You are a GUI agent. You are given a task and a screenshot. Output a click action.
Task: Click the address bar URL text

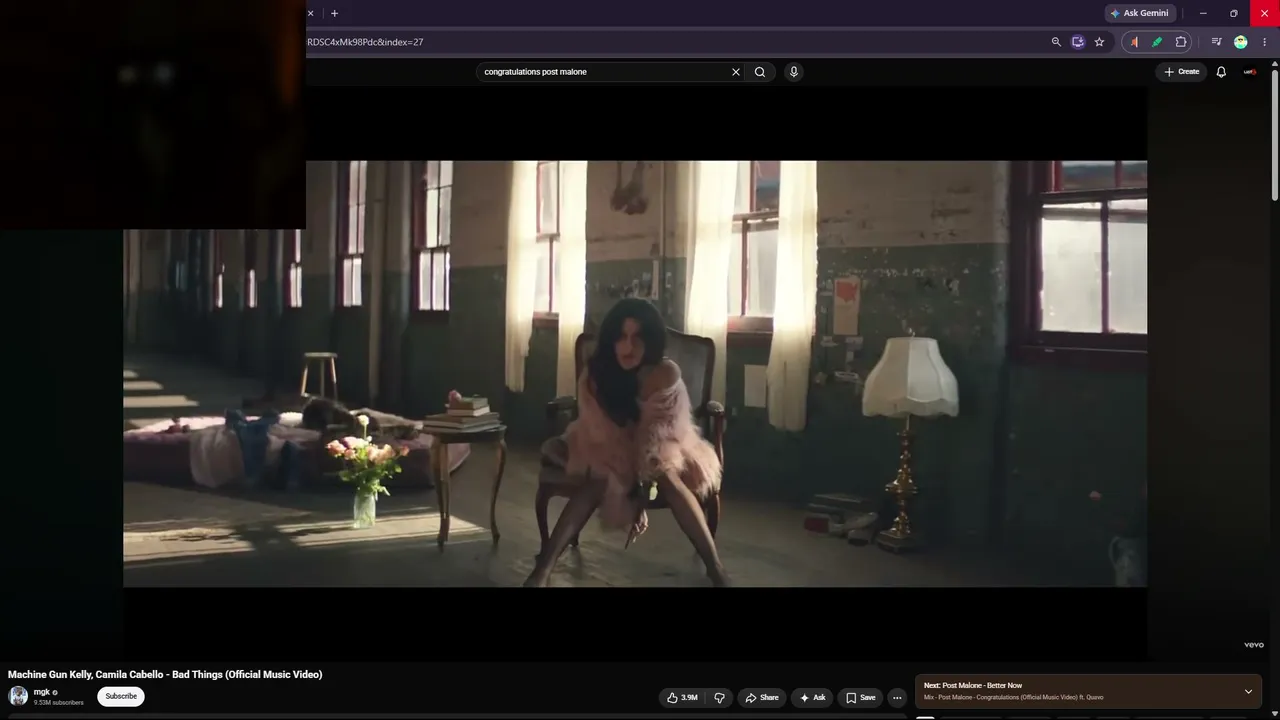pos(365,42)
